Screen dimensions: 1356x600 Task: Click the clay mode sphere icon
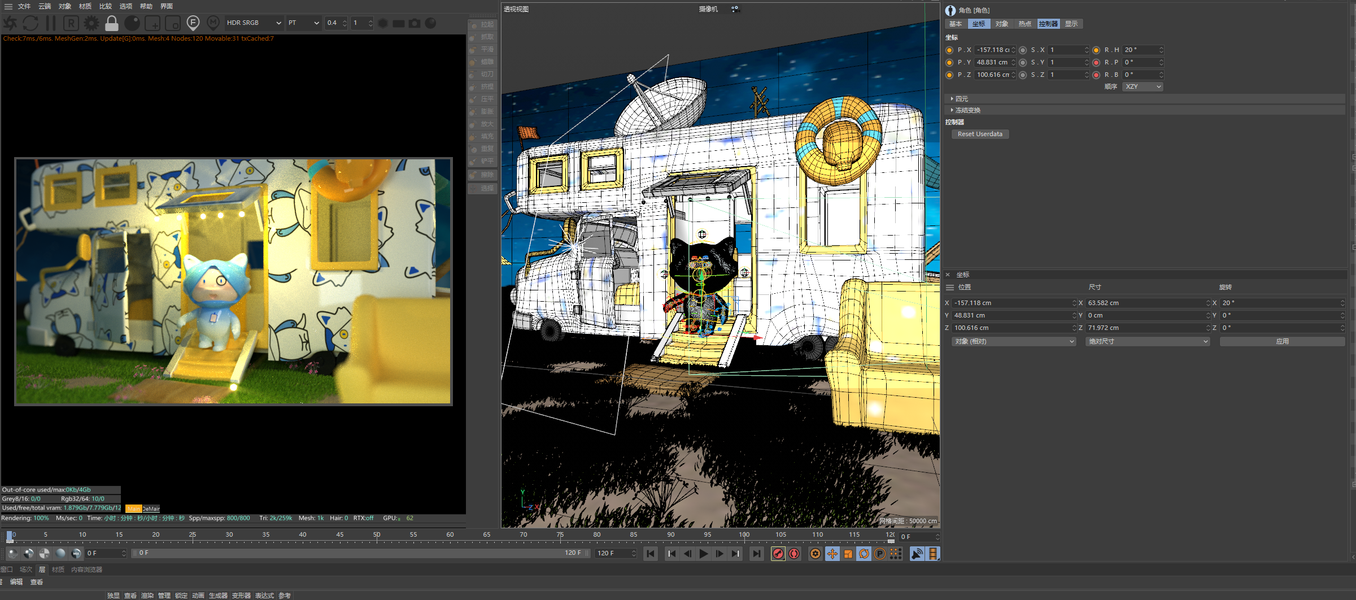pos(131,22)
